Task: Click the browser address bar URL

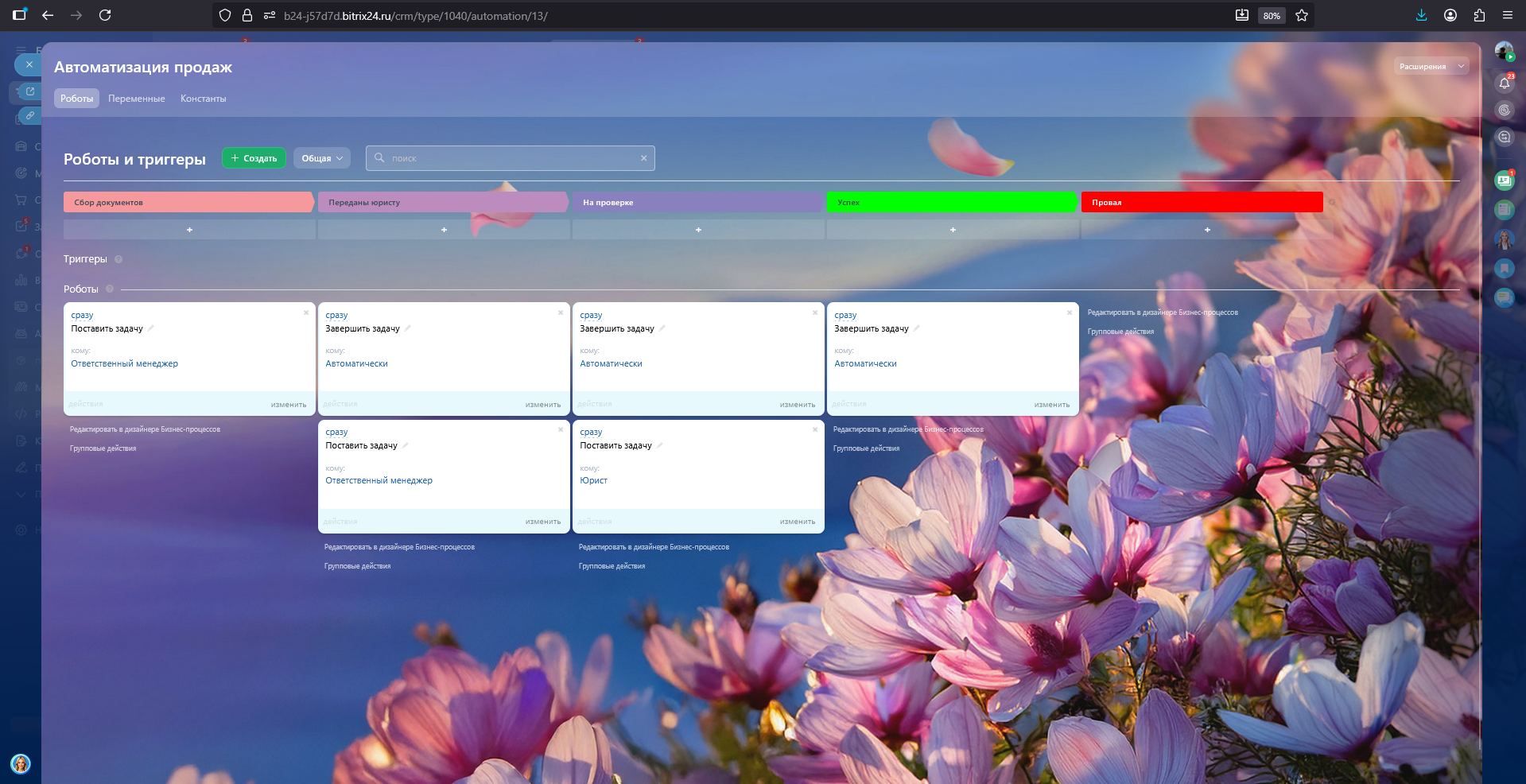Action: [415, 16]
